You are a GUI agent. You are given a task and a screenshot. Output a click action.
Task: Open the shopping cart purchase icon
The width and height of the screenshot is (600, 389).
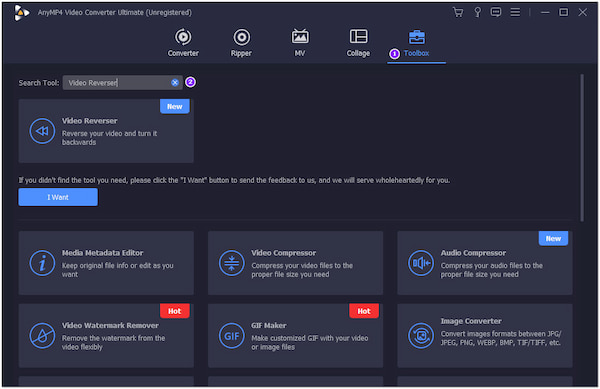click(x=458, y=13)
